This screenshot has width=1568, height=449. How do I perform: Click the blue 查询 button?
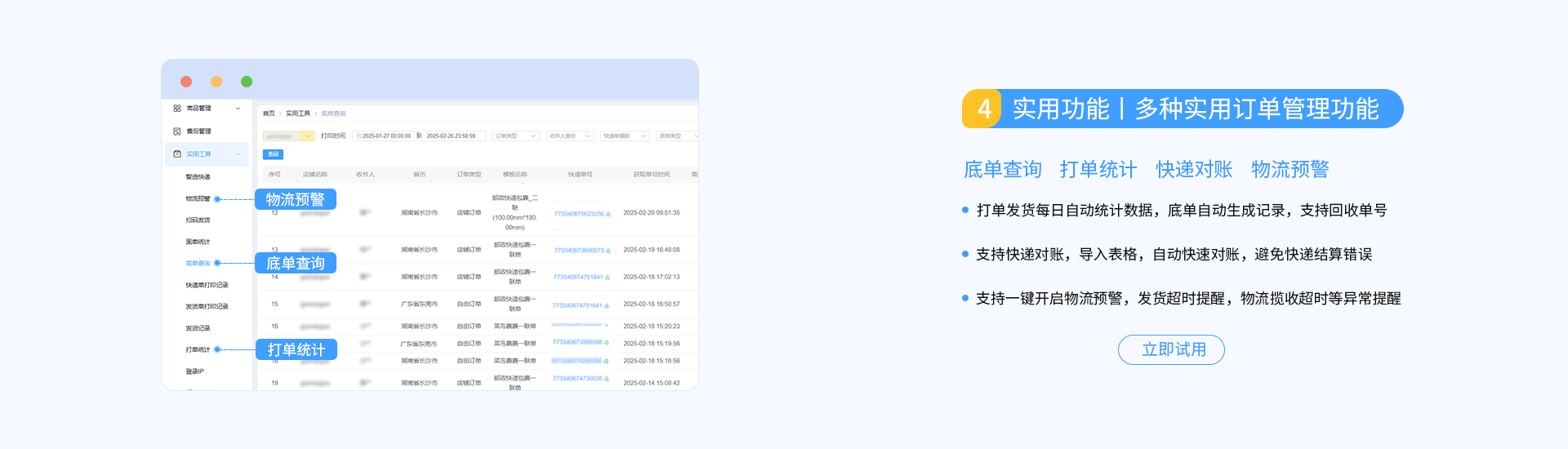click(x=273, y=154)
